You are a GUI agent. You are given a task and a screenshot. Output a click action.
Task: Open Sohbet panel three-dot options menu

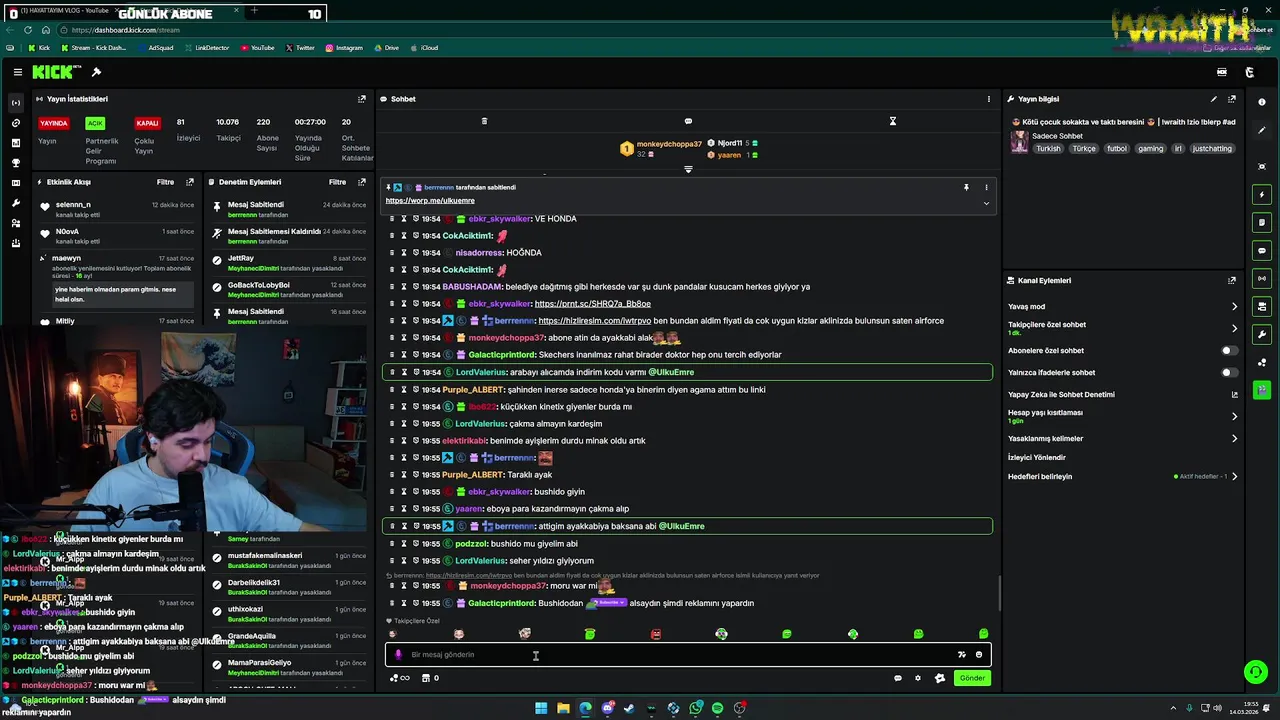point(989,99)
